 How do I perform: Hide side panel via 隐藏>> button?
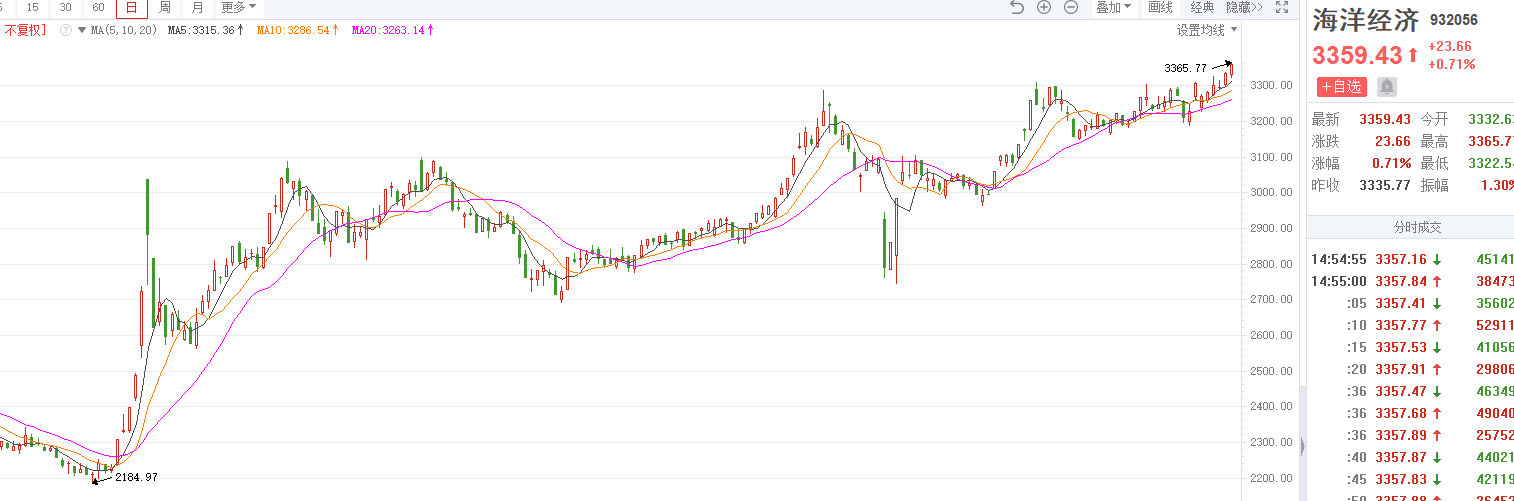[x=1243, y=7]
